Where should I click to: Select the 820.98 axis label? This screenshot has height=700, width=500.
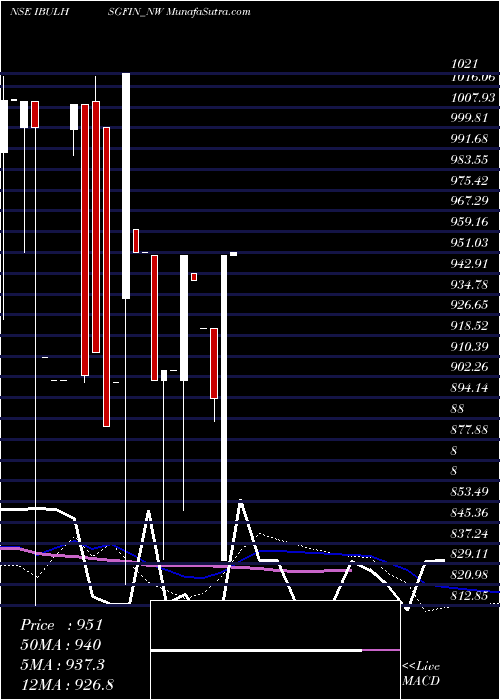click(469, 575)
